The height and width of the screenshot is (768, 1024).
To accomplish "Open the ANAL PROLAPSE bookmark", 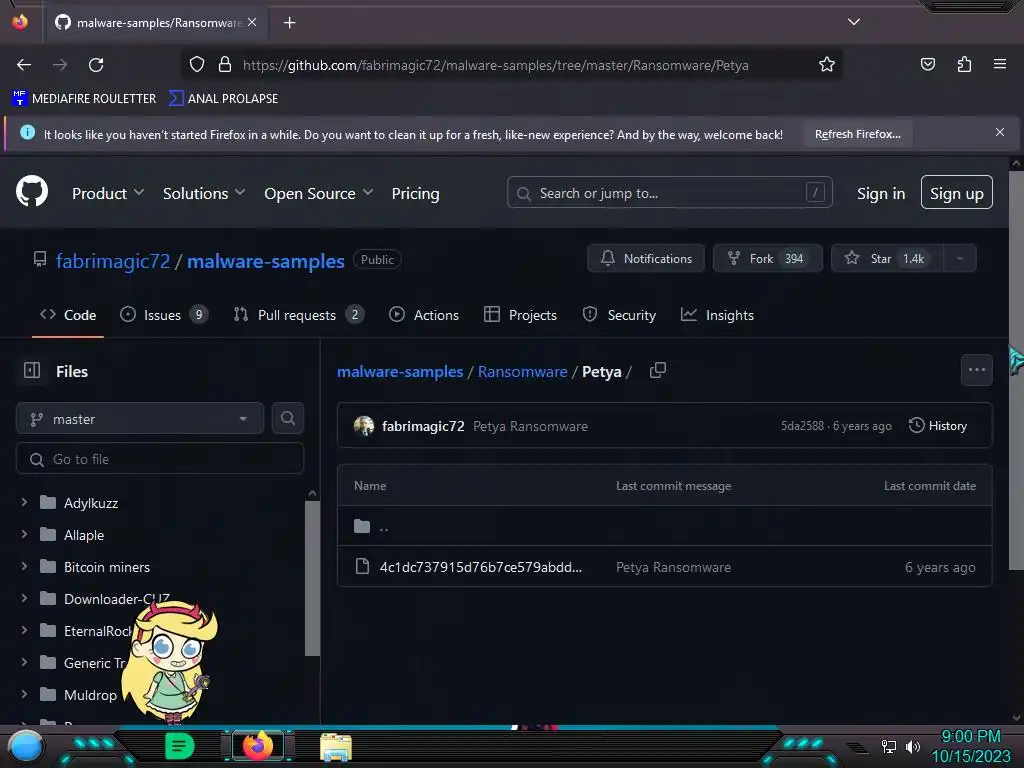I will (x=223, y=99).
